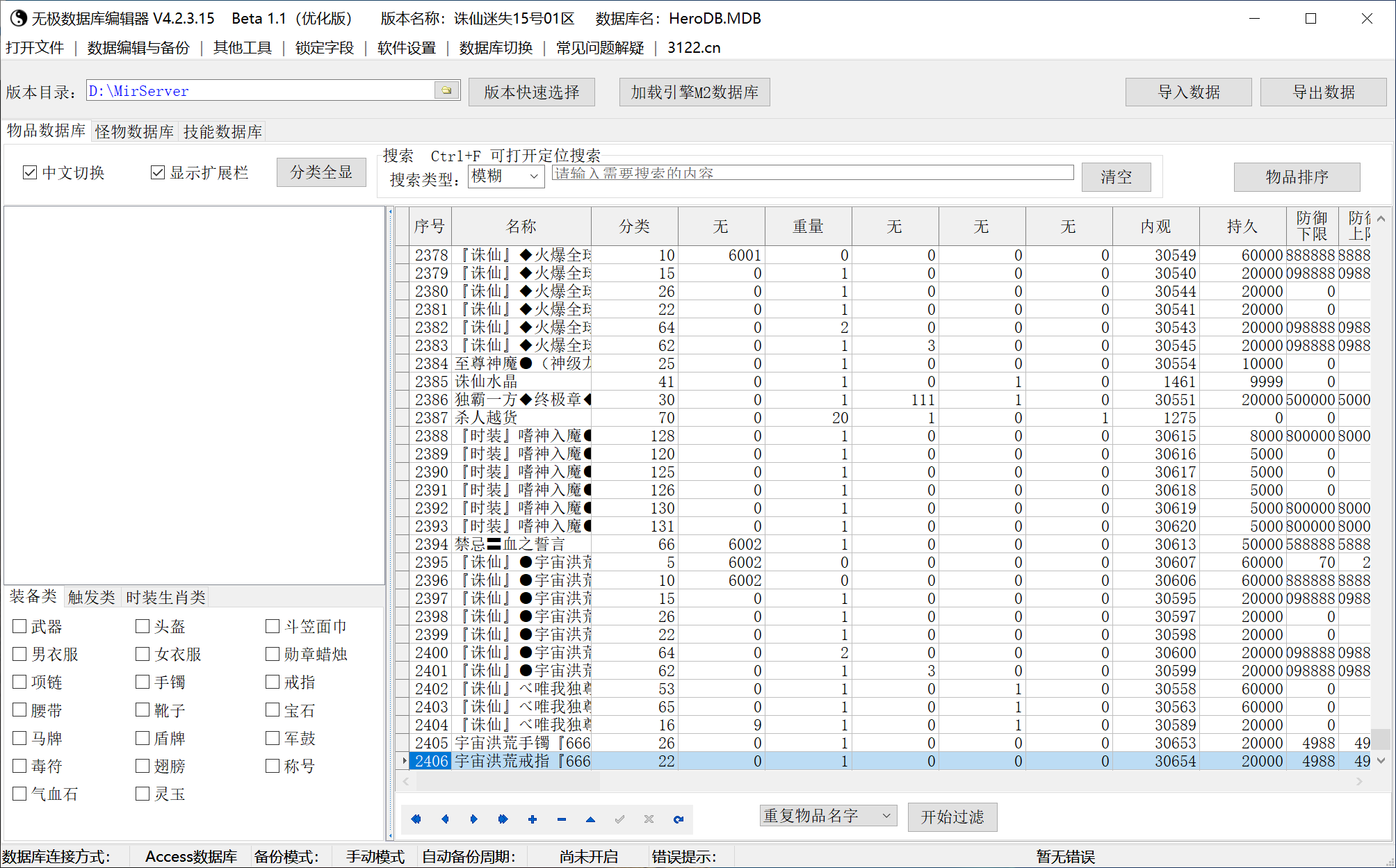Click the 名称 column header
This screenshot has height=868, width=1396.
(x=521, y=226)
